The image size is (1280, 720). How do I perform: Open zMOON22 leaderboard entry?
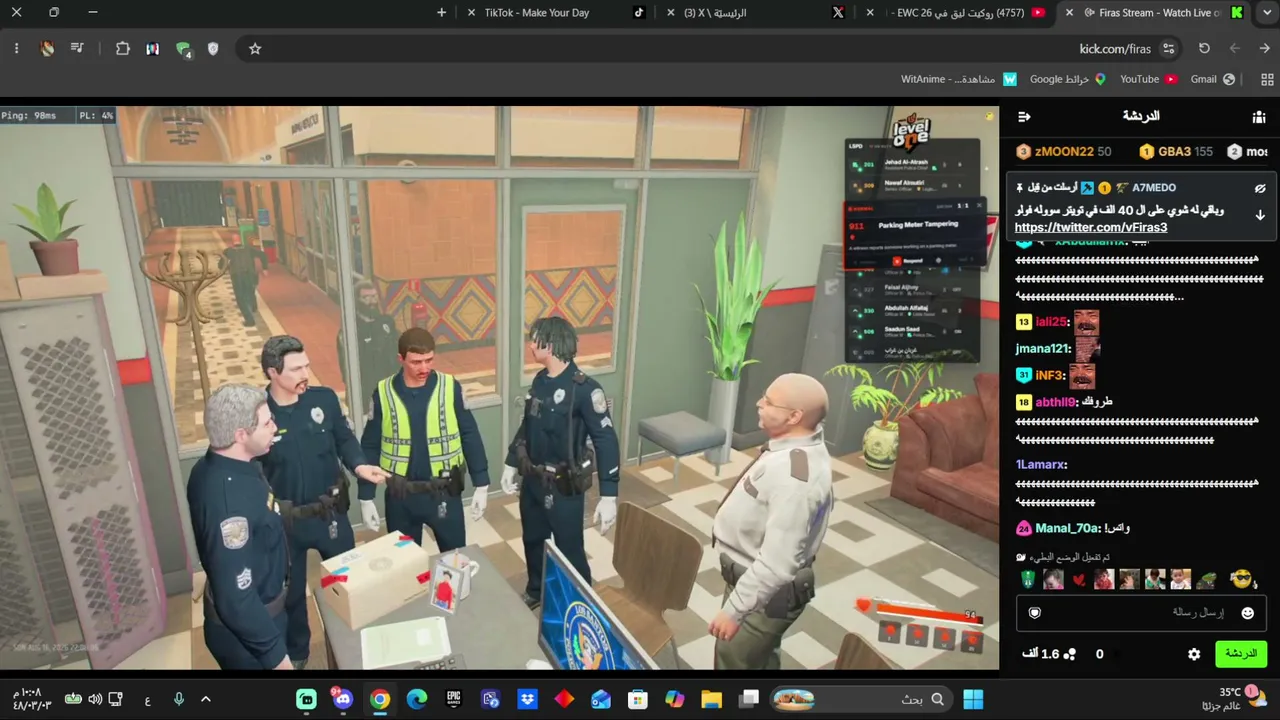1063,152
